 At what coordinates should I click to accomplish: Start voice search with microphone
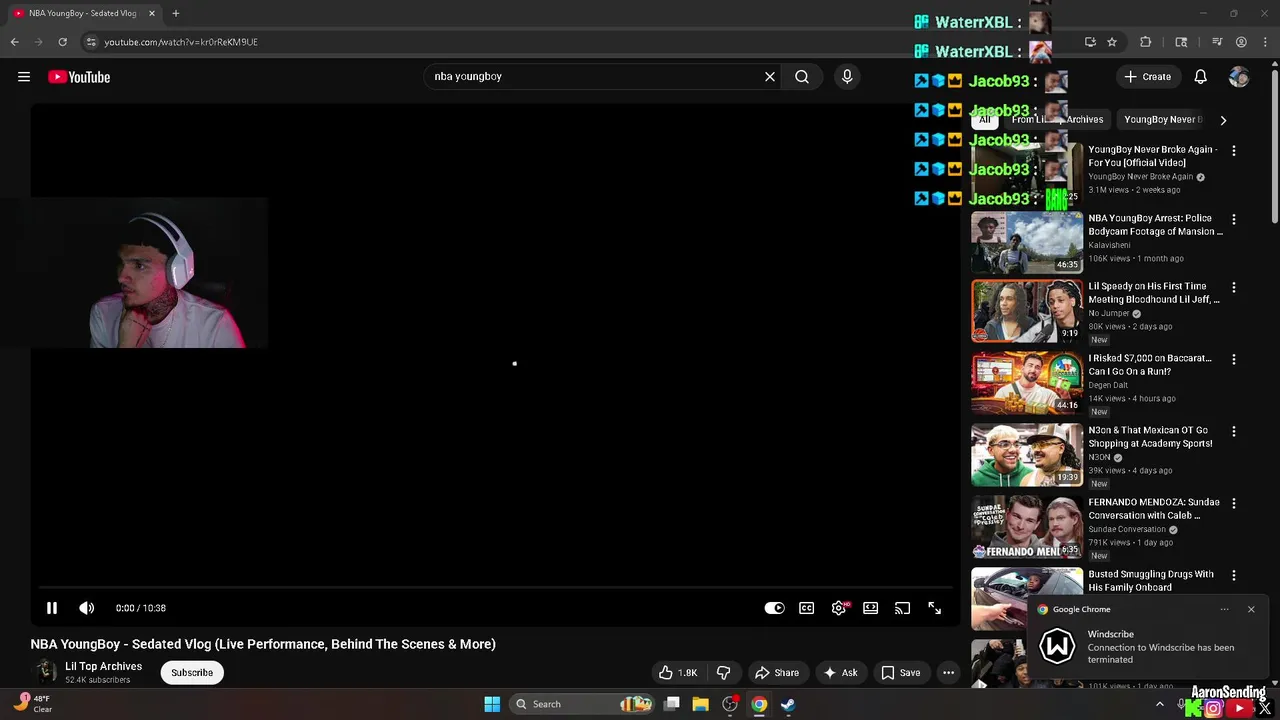847,76
